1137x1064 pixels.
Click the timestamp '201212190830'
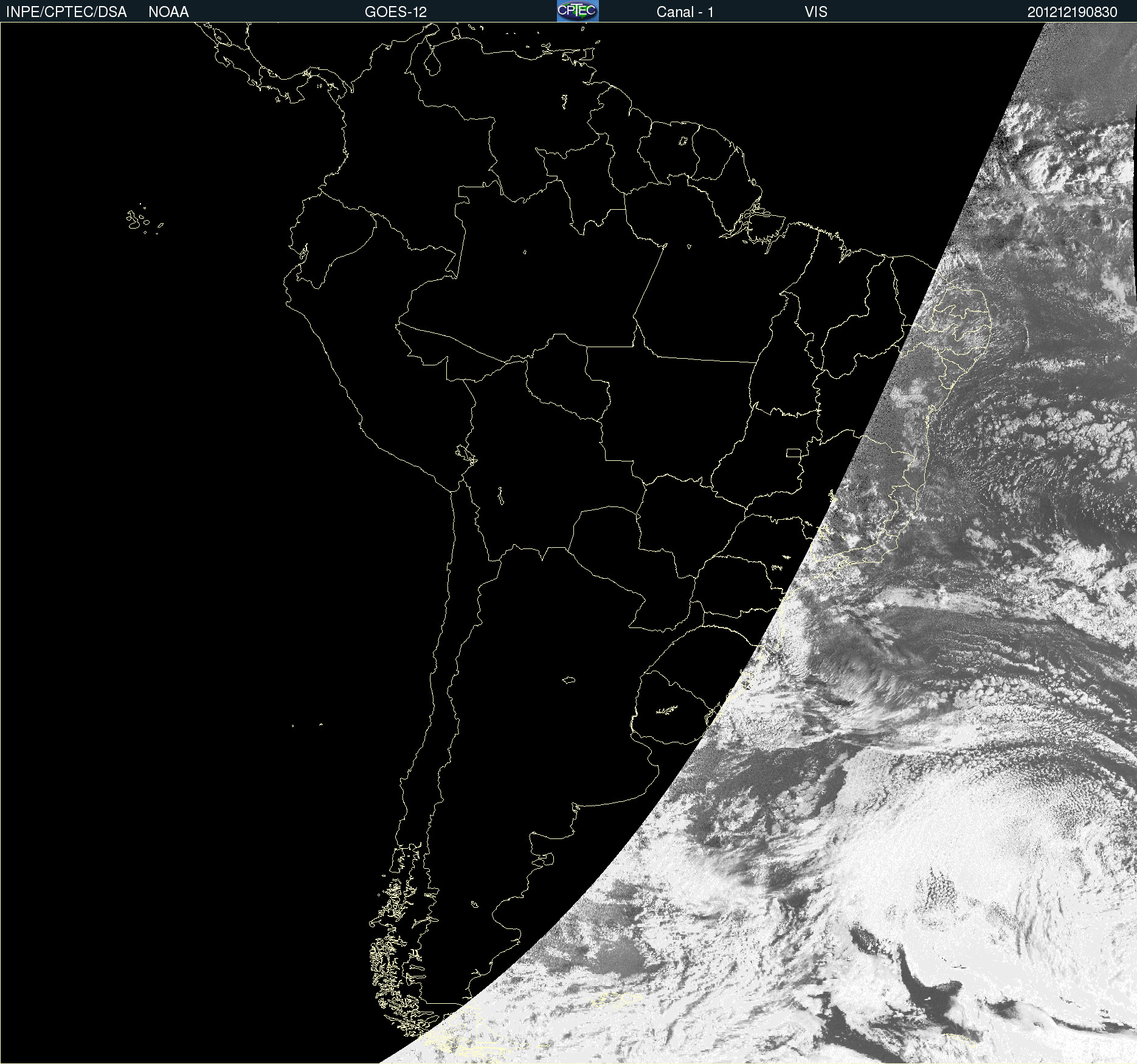click(1073, 12)
